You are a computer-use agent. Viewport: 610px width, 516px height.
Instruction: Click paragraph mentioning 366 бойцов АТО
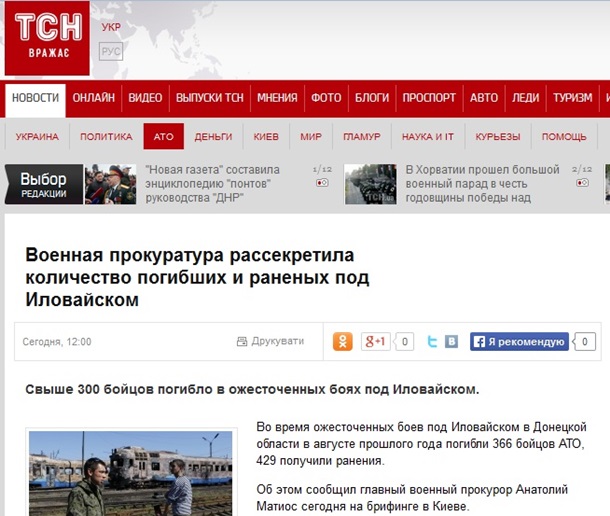click(421, 444)
